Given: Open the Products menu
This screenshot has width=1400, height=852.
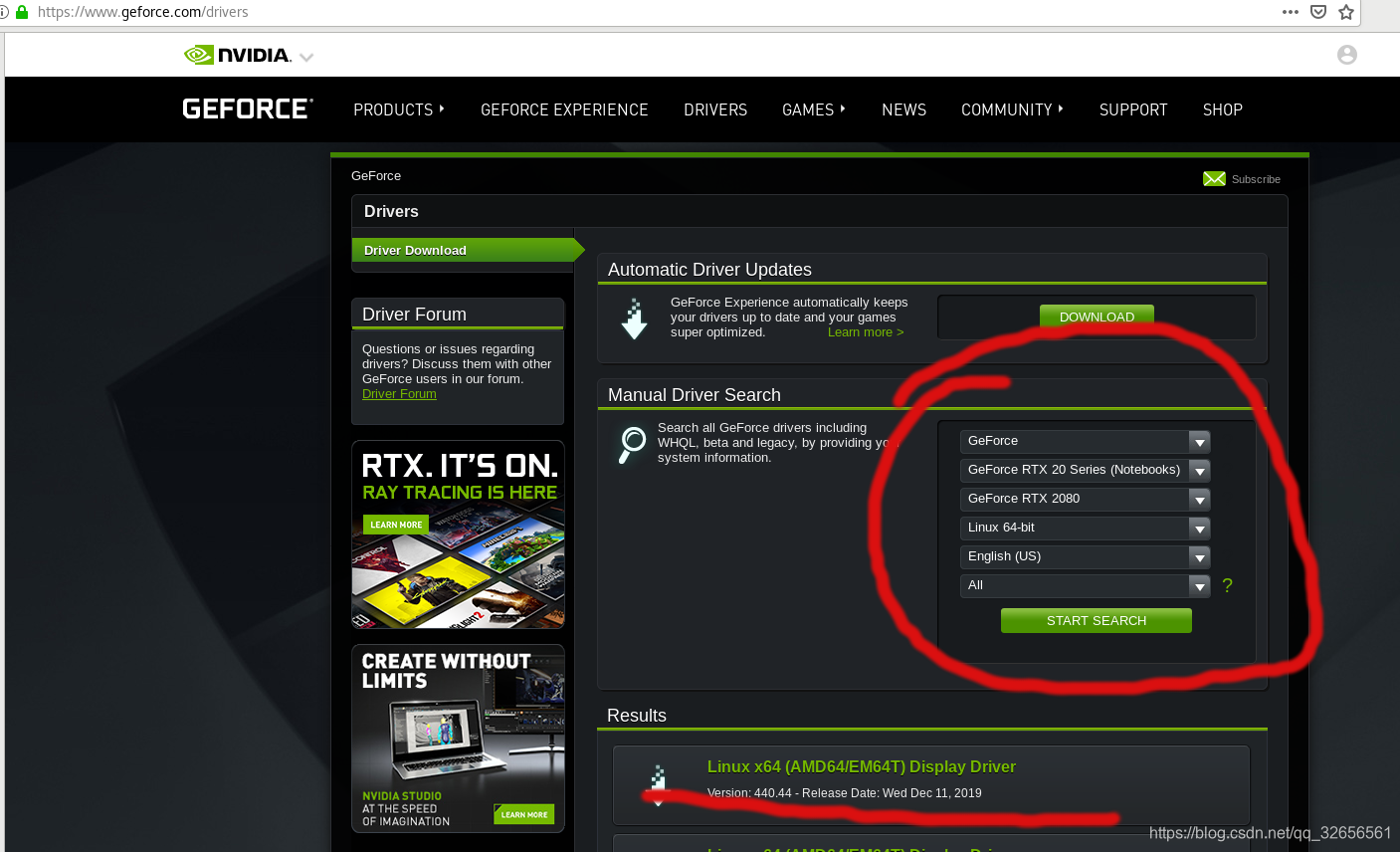Looking at the screenshot, I should coord(399,109).
